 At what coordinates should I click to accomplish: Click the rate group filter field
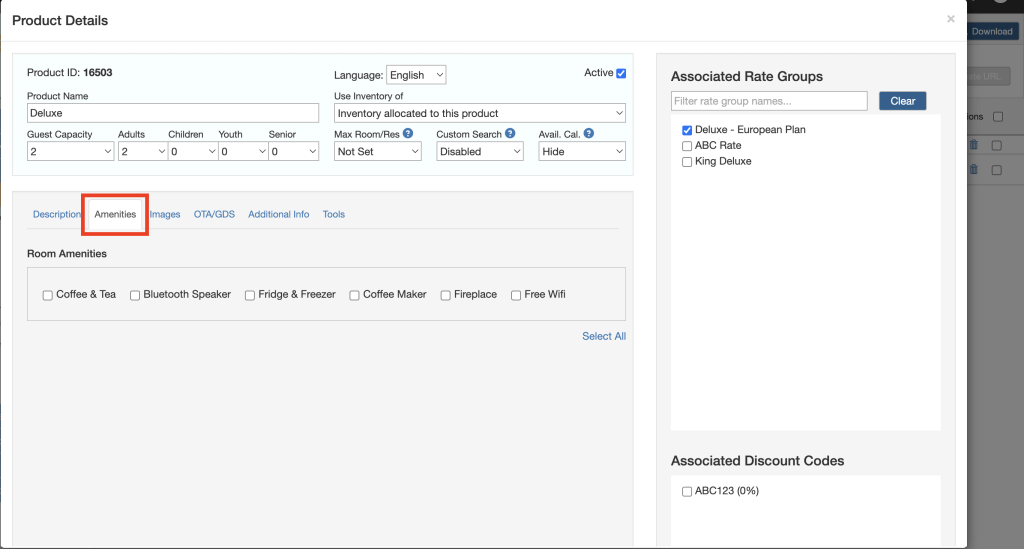click(x=769, y=101)
